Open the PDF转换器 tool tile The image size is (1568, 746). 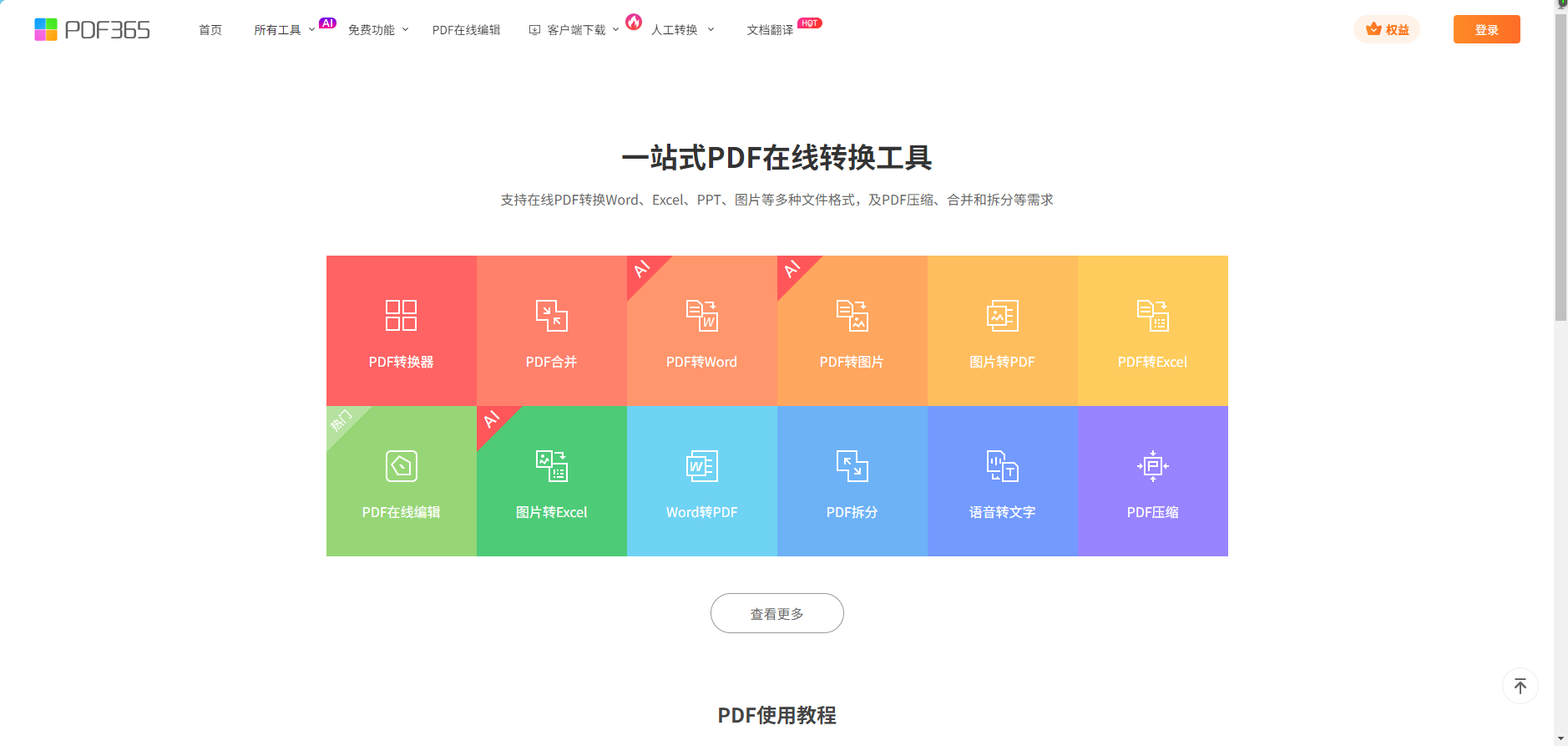tap(401, 331)
